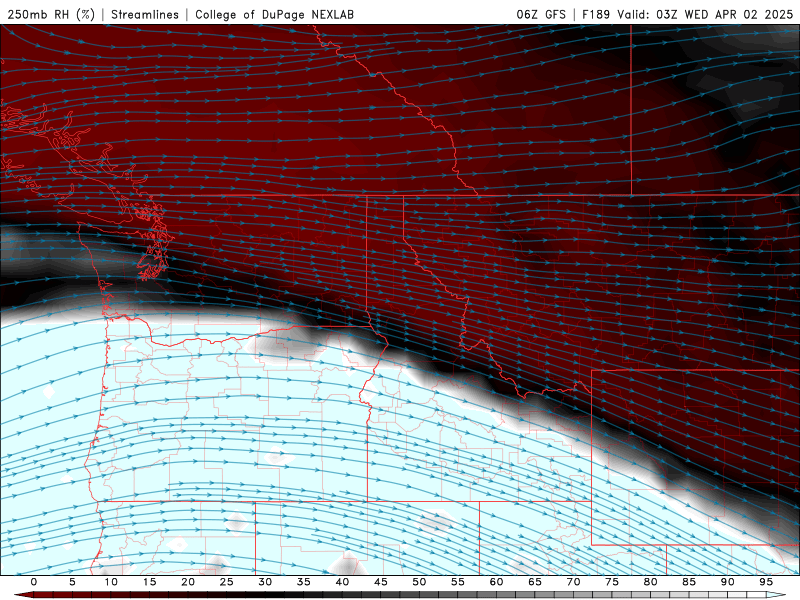Click the '10' scale label
800x600 pixels.
pyautogui.click(x=111, y=582)
